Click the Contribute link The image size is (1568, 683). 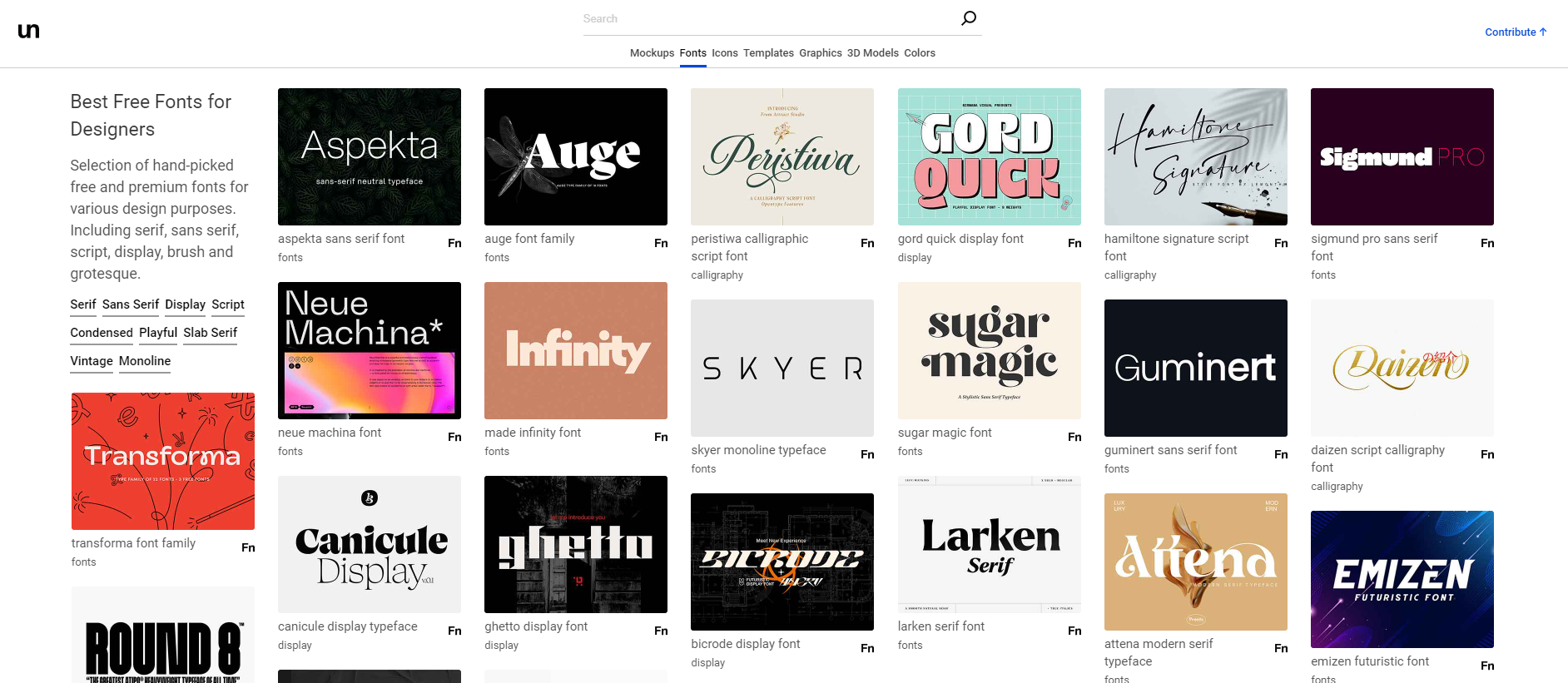tap(1515, 32)
